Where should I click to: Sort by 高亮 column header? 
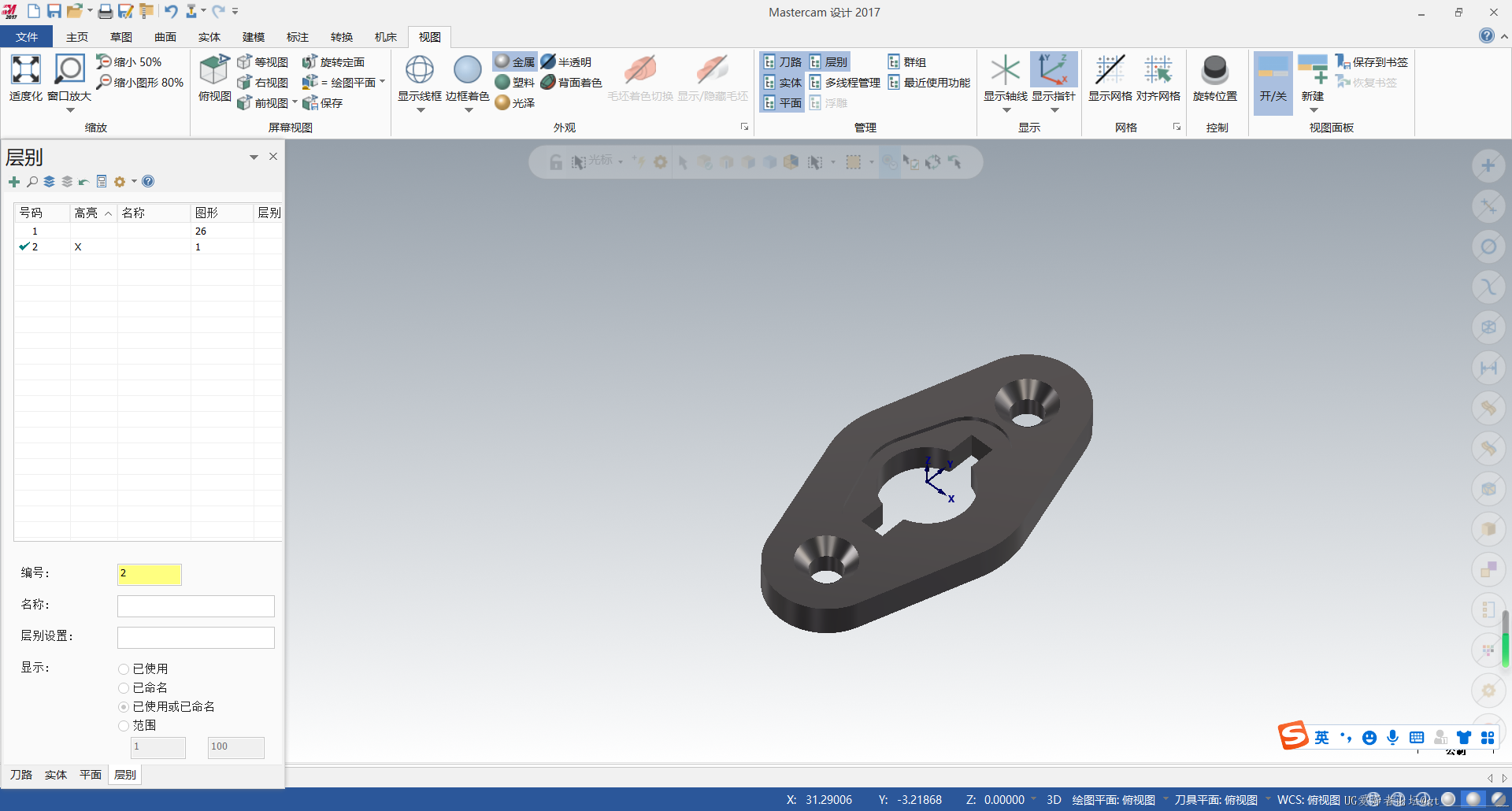click(93, 213)
